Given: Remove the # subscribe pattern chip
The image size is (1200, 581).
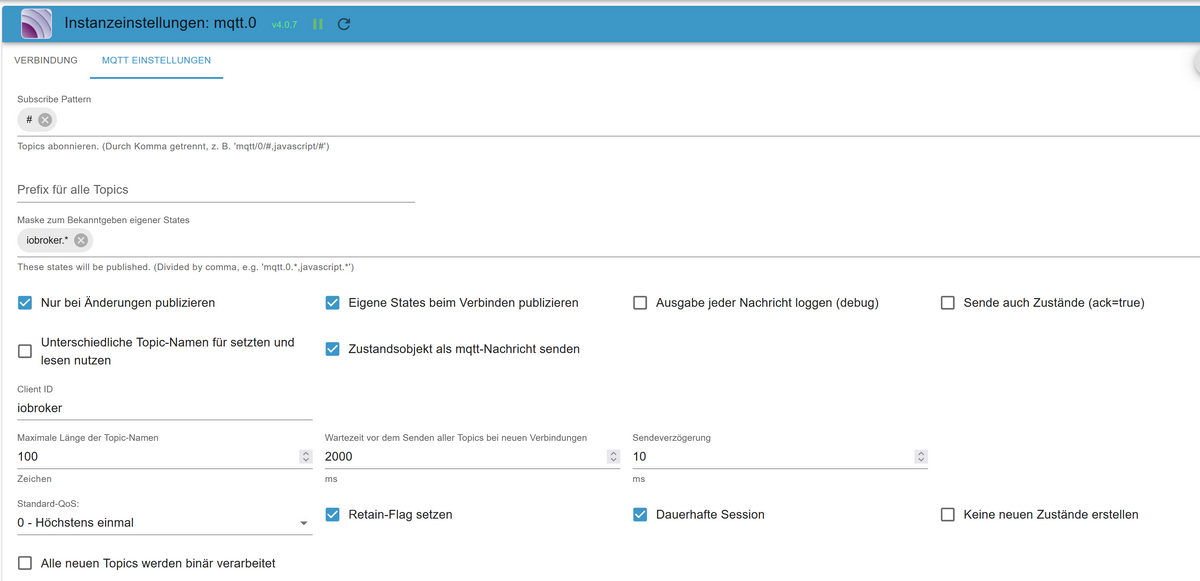Looking at the screenshot, I should click(45, 120).
